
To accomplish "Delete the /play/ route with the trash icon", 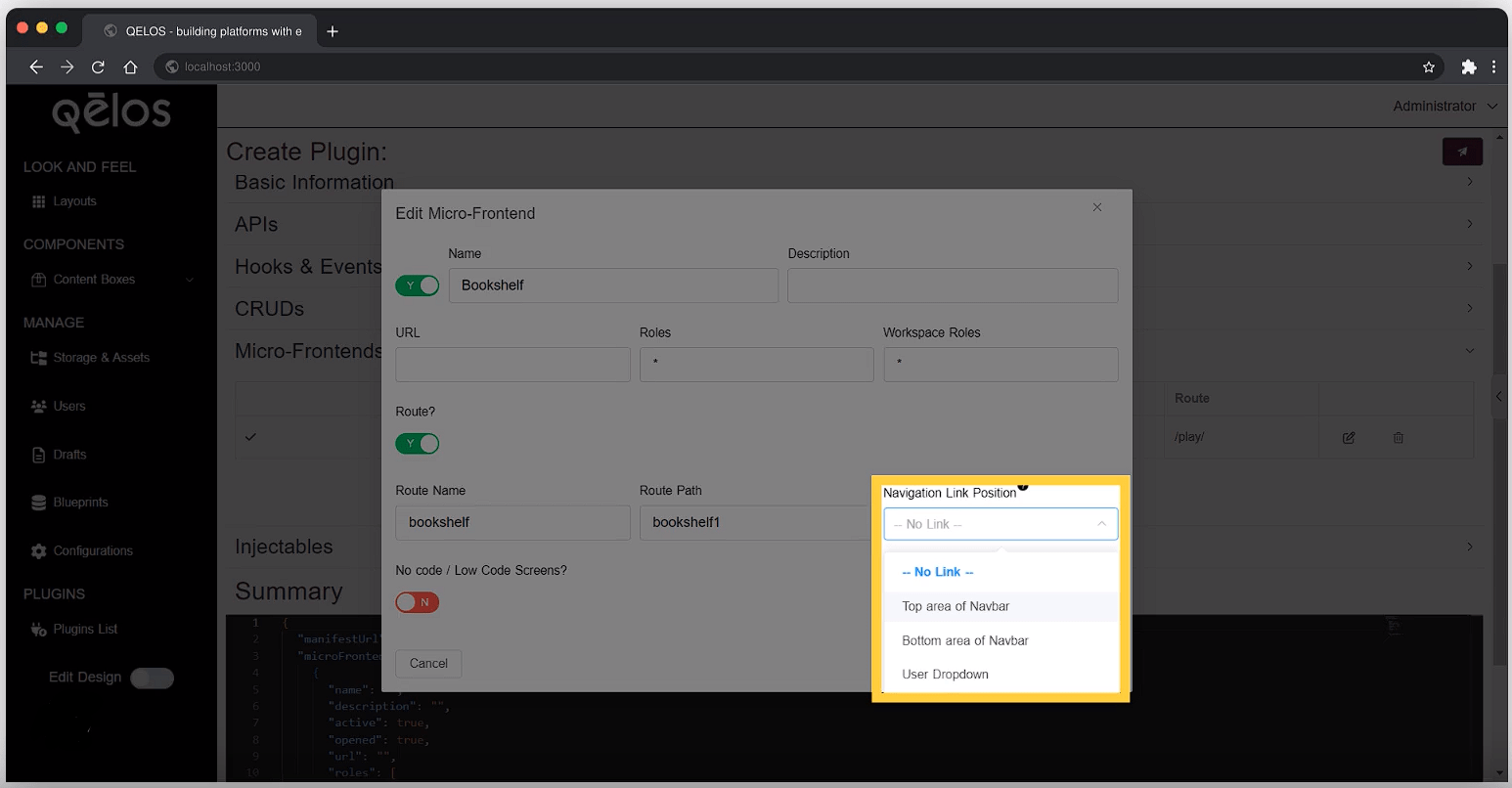I will 1397,437.
